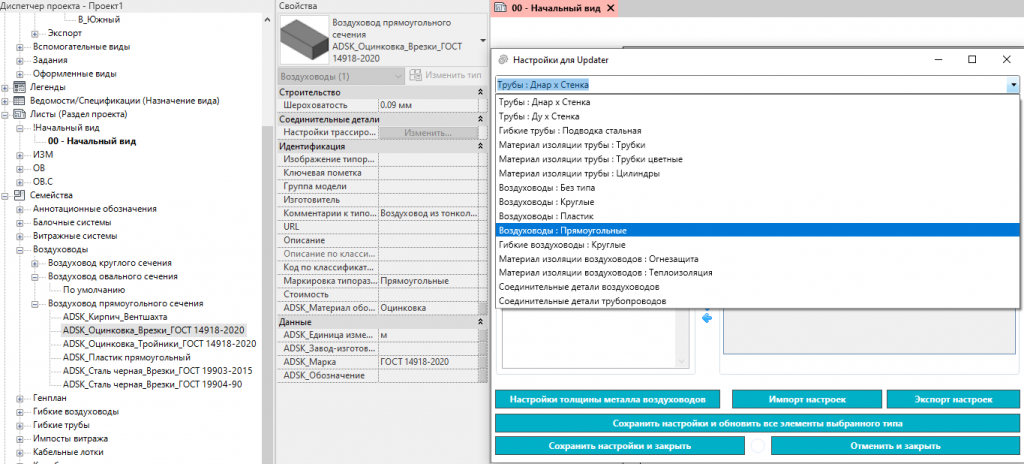1024x464 pixels.
Task: Expand Воздуховод круглого сечения node
Action: coord(35,263)
